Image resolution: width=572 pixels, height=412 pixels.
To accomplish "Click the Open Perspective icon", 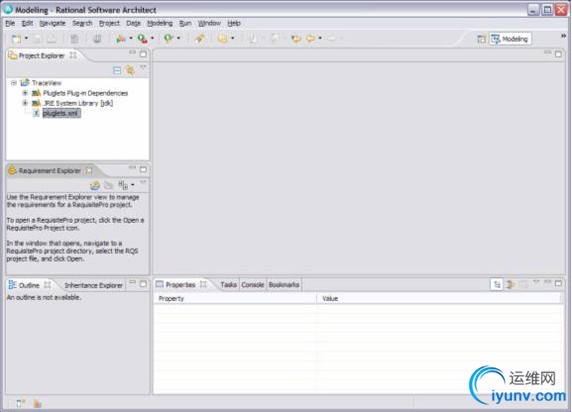I will [x=482, y=39].
